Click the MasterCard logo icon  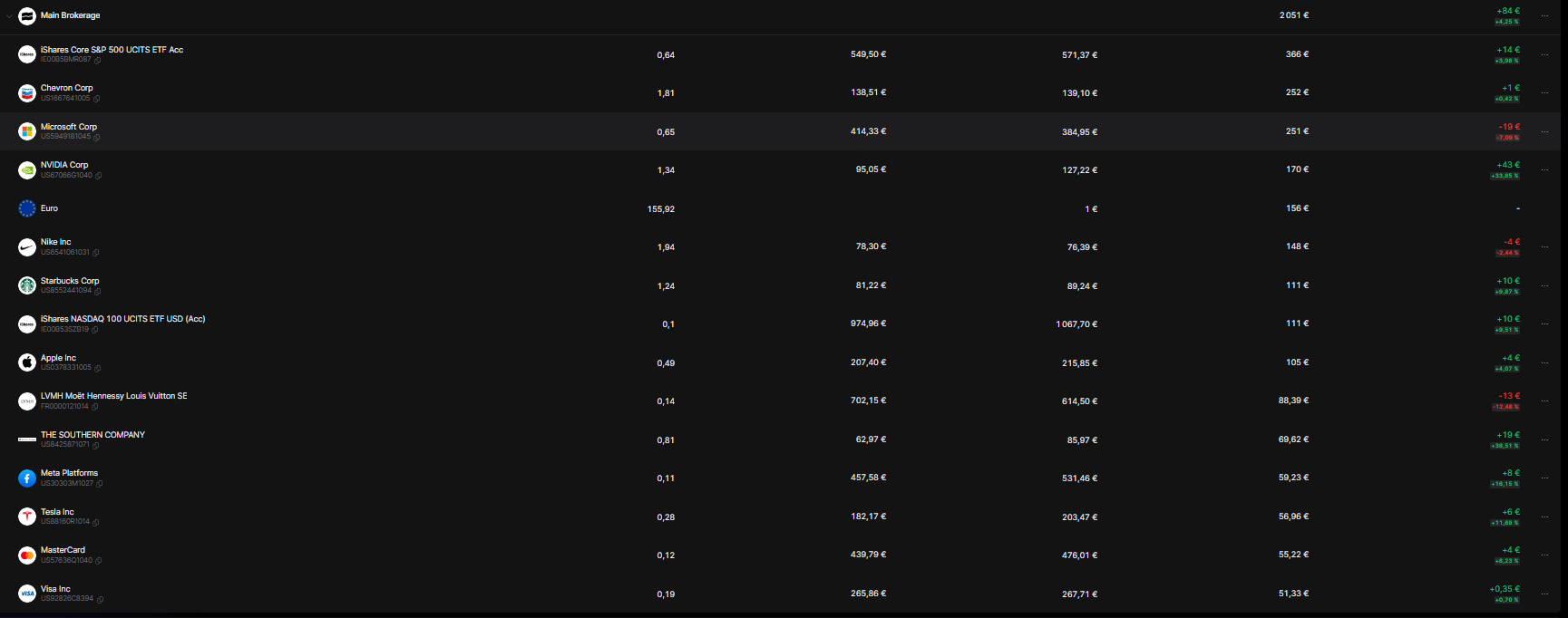click(27, 555)
